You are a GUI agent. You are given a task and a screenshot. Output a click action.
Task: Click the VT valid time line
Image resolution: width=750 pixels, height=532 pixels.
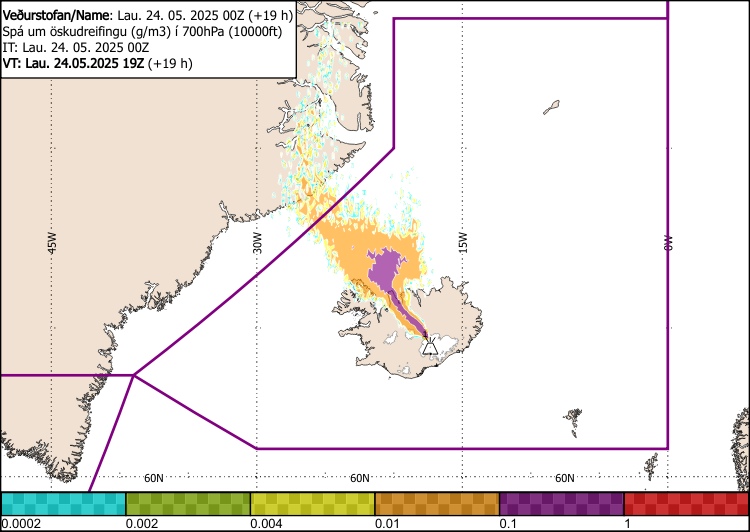point(98,63)
